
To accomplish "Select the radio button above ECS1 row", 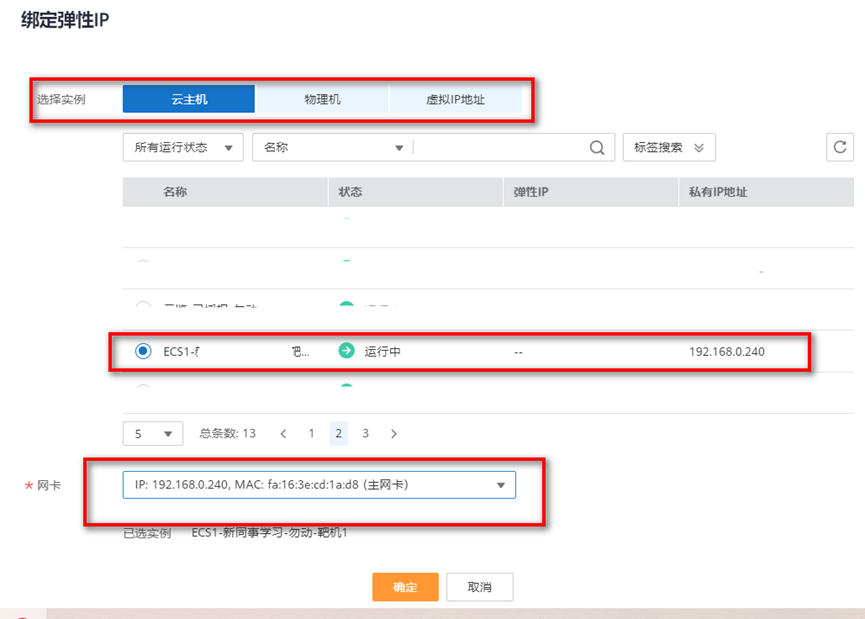I will (x=143, y=307).
